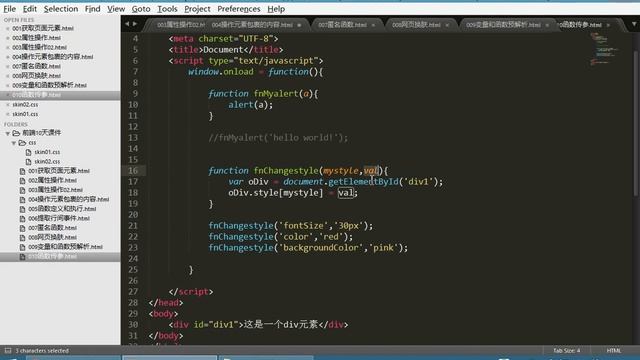Open the View menu

click(116, 9)
